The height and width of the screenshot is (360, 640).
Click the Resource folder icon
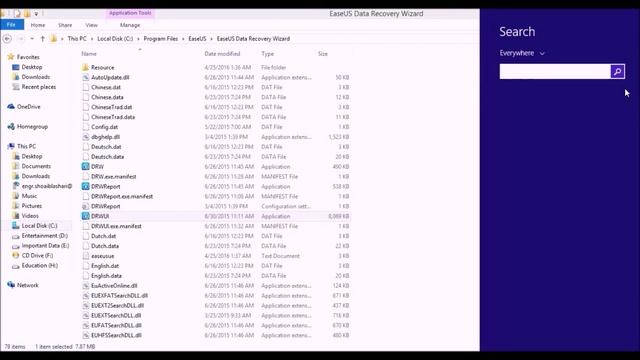pos(85,67)
